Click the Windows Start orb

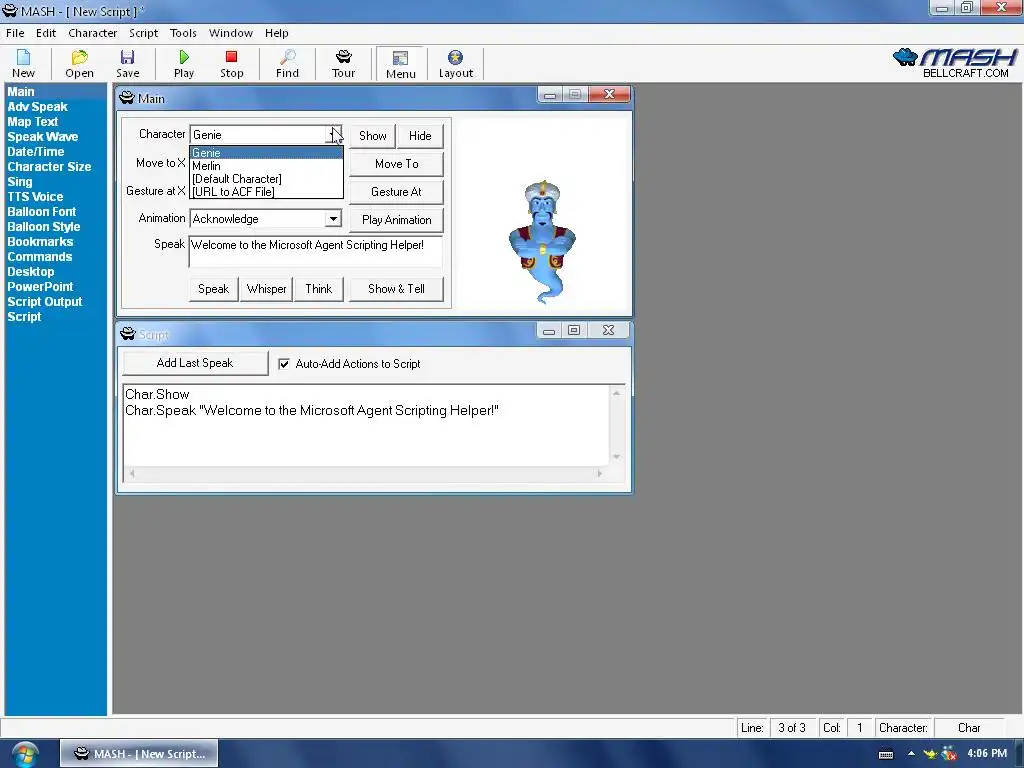[x=24, y=754]
